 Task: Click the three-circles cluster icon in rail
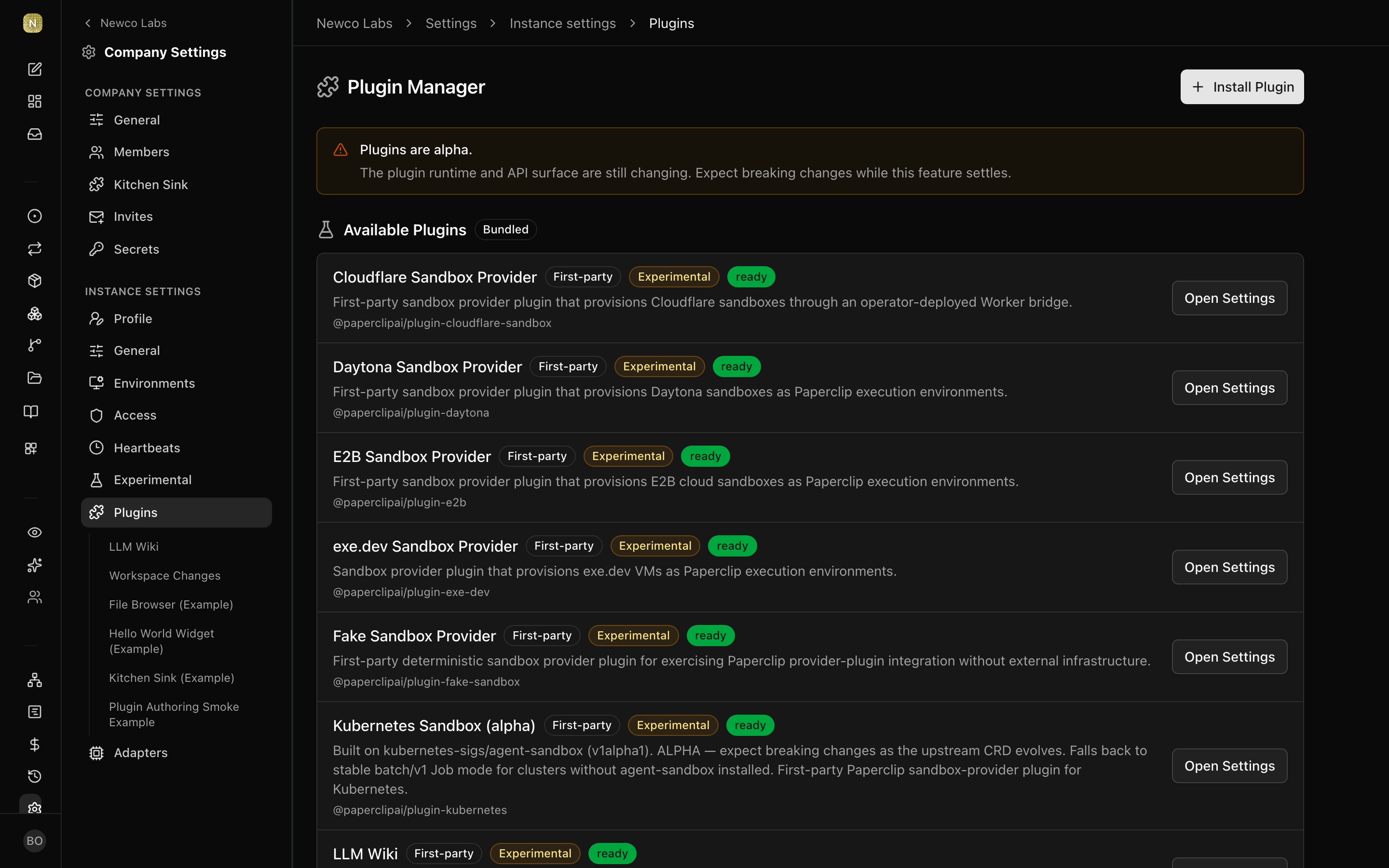tap(34, 313)
